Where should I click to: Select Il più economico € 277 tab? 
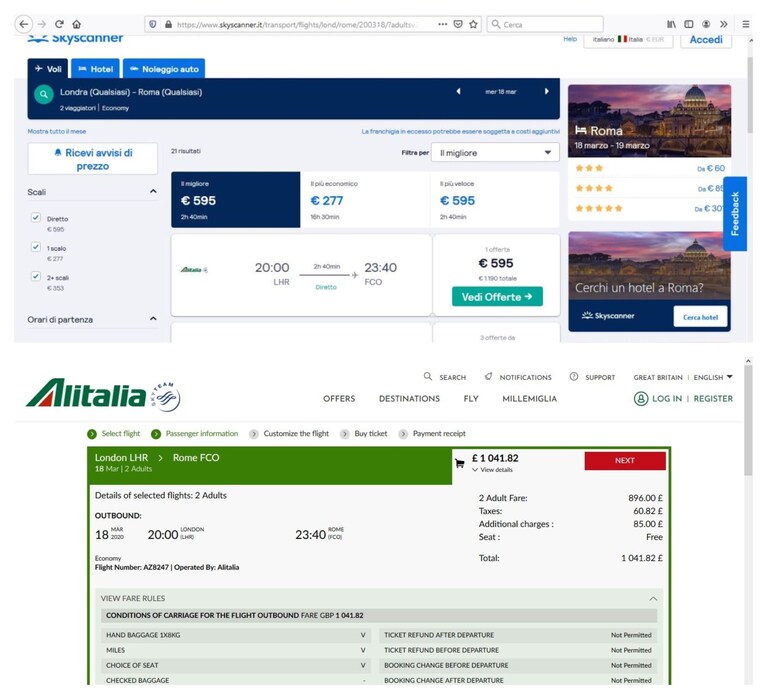point(365,200)
